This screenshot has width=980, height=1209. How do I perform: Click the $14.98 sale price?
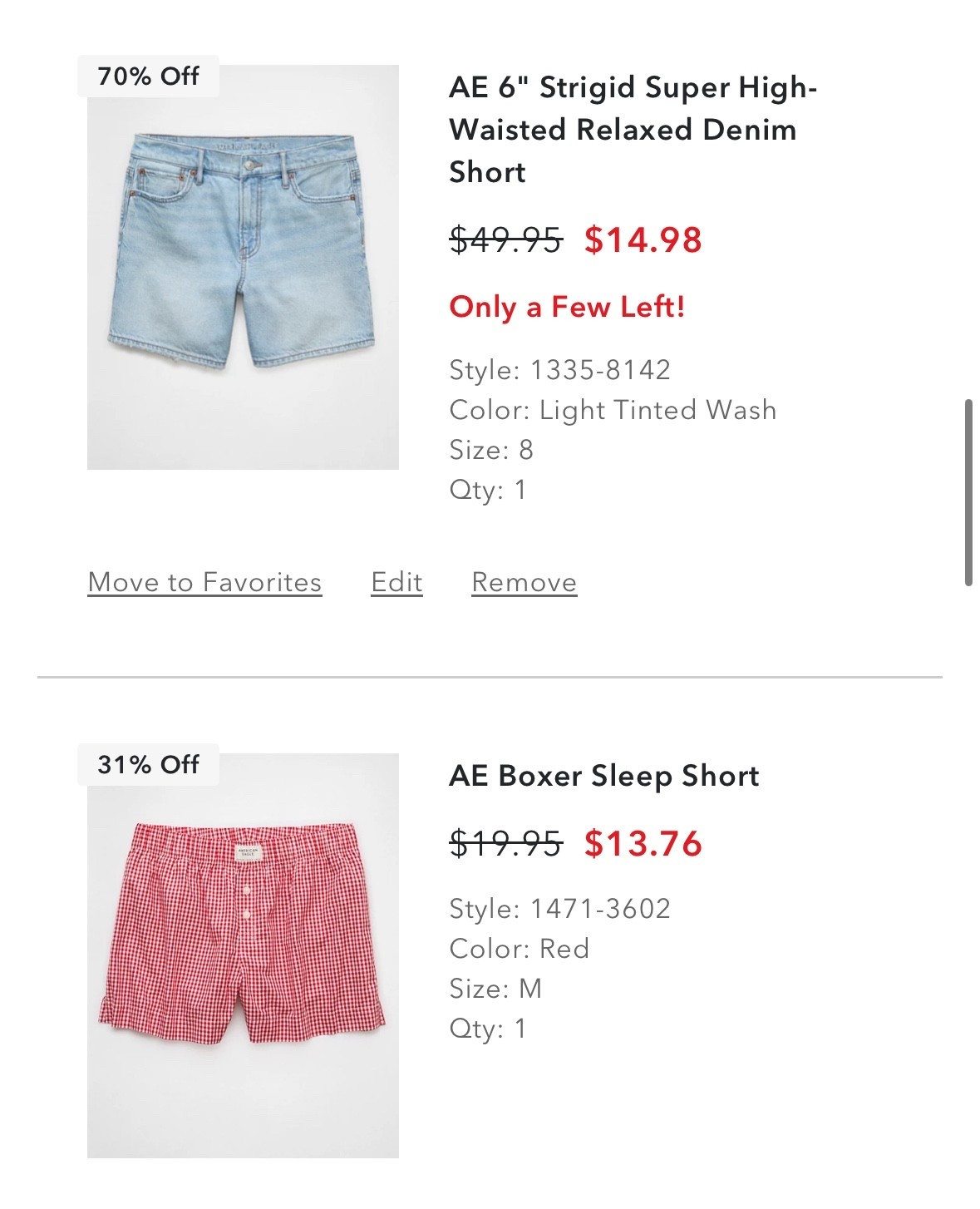point(643,239)
